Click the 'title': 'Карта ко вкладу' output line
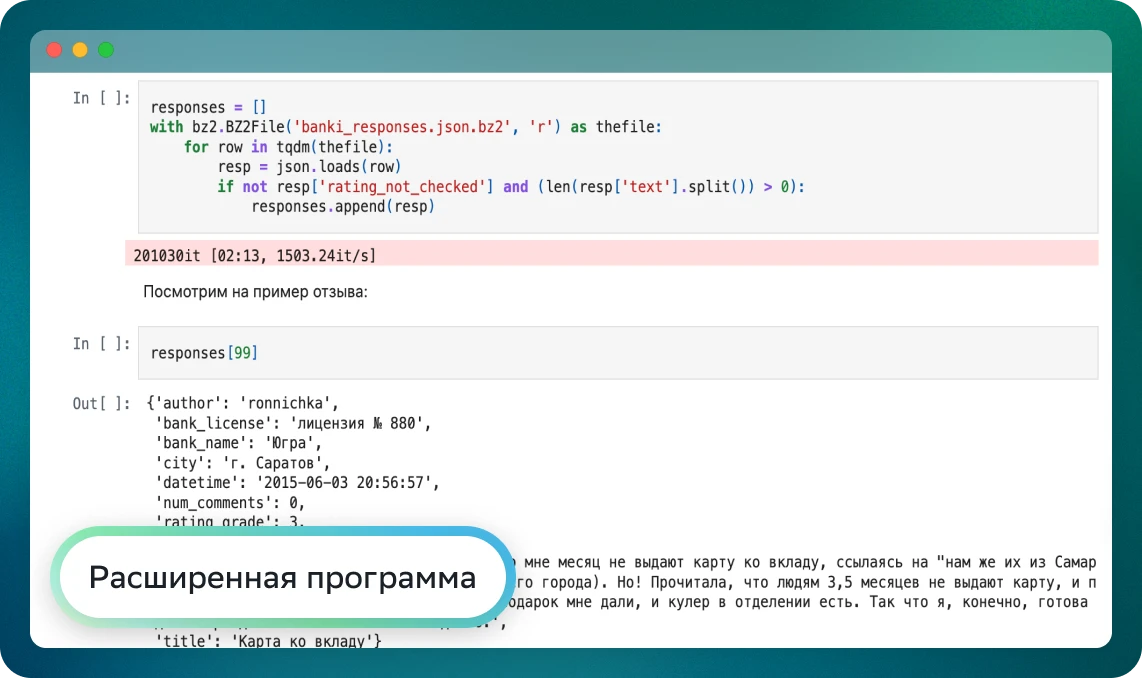Screen dimensions: 1142x678 point(267,640)
